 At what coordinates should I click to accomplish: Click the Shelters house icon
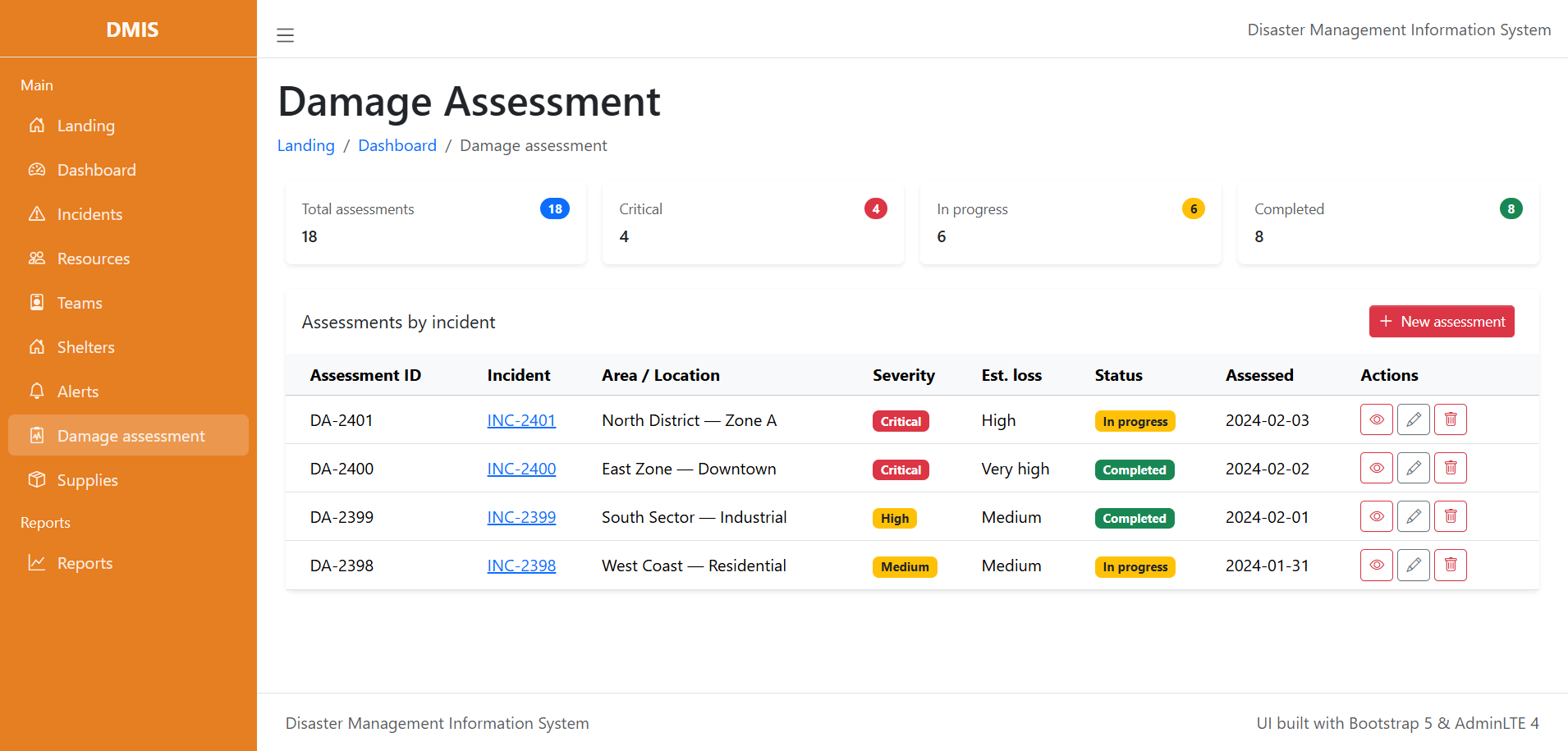point(38,346)
